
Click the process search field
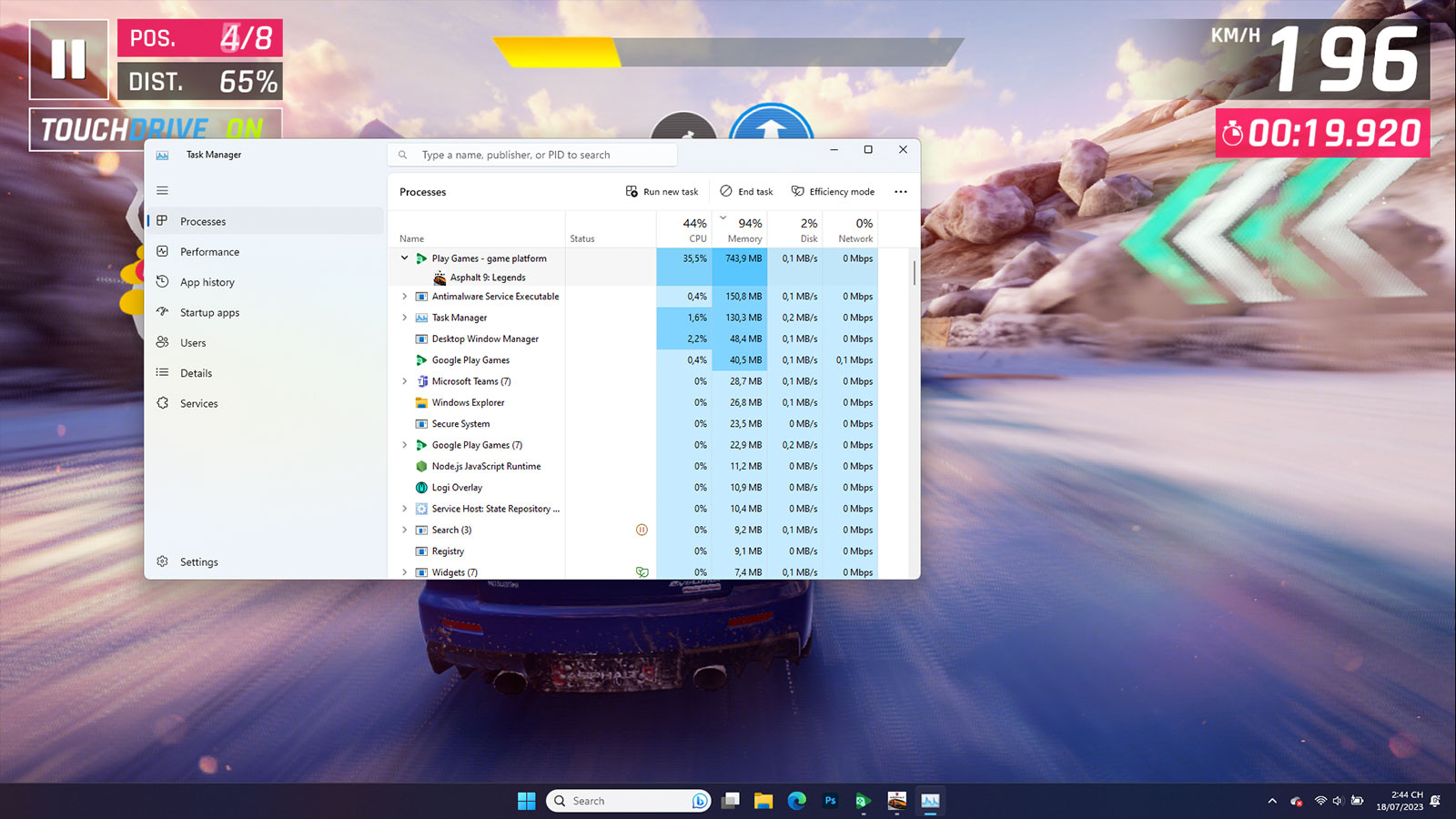point(532,155)
